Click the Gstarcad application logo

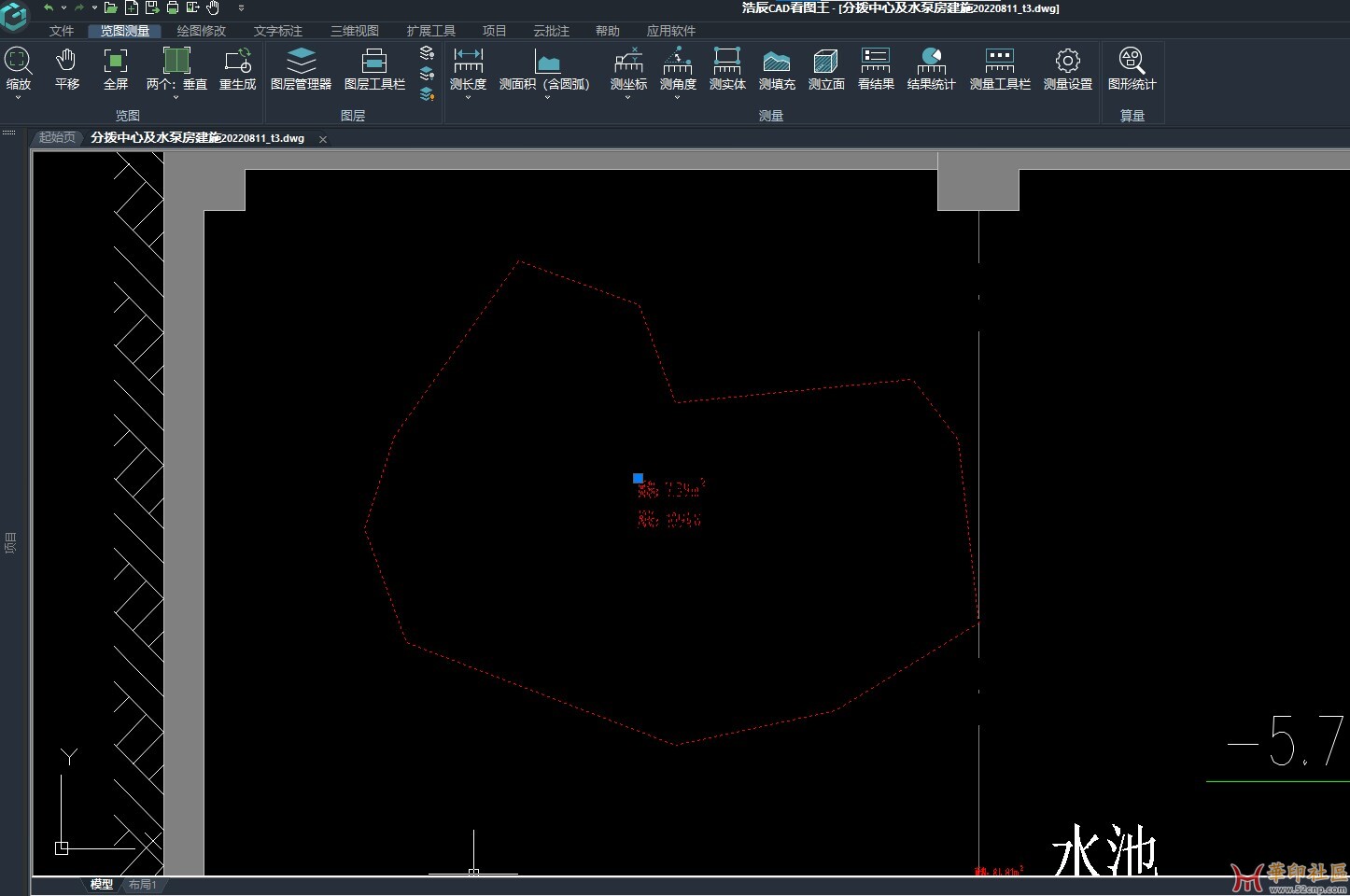pyautogui.click(x=14, y=16)
